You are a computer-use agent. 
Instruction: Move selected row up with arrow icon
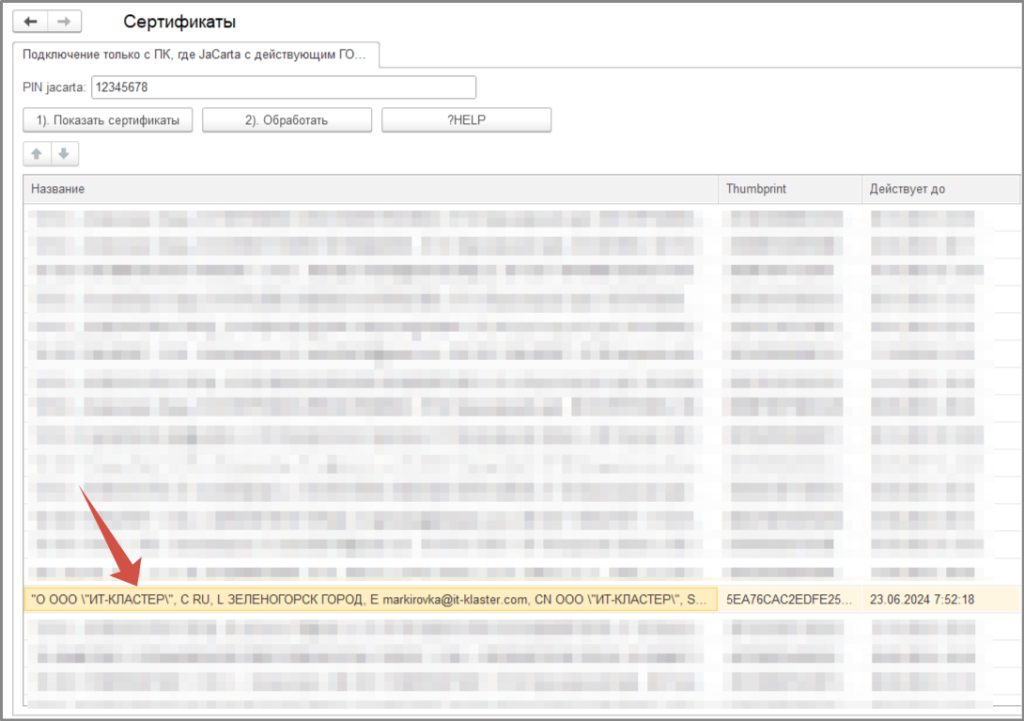tap(37, 153)
